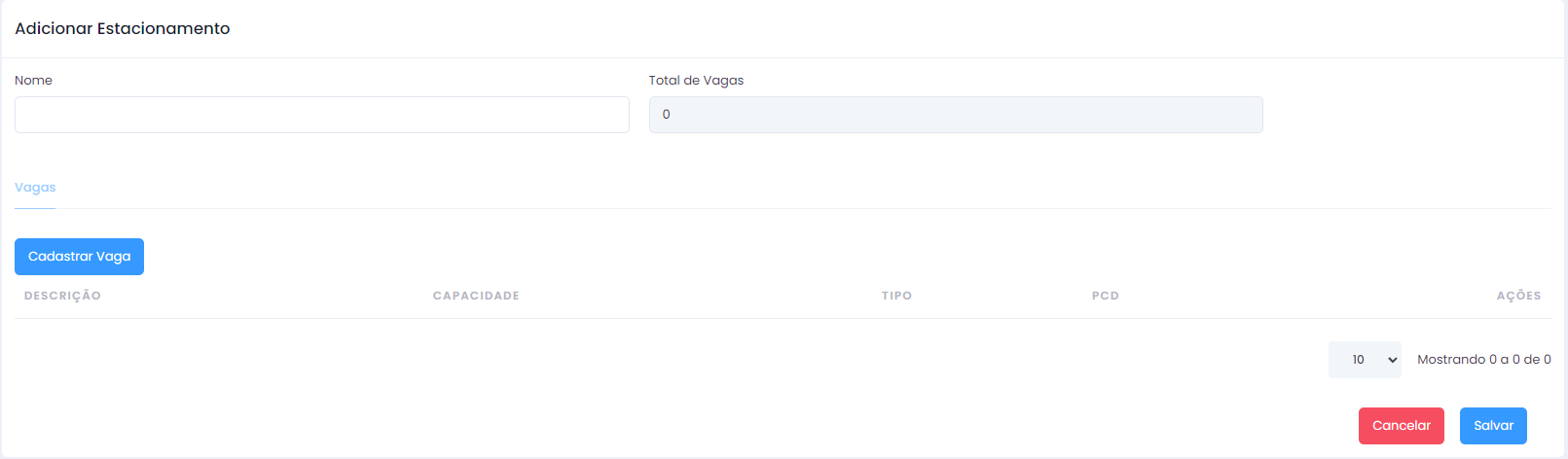
Task: Switch to the Vagas tab
Action: tap(35, 188)
